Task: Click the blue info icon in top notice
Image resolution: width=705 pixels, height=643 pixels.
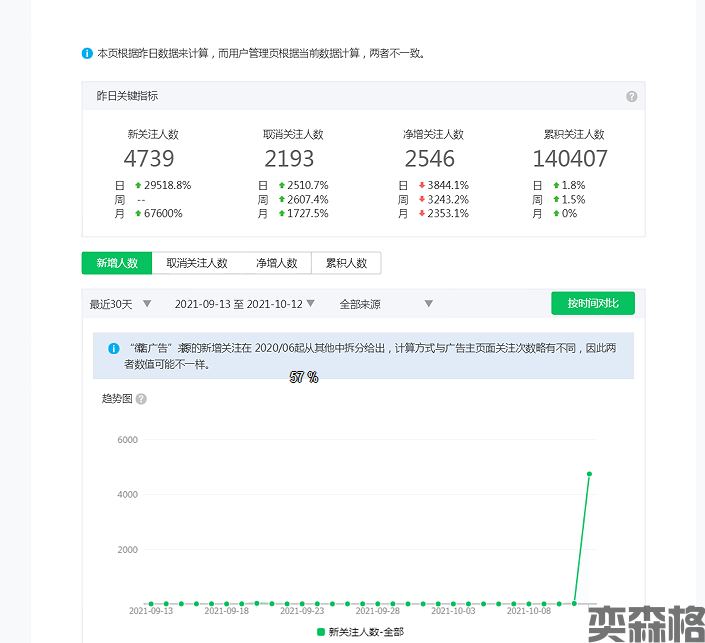Action: pos(87,53)
